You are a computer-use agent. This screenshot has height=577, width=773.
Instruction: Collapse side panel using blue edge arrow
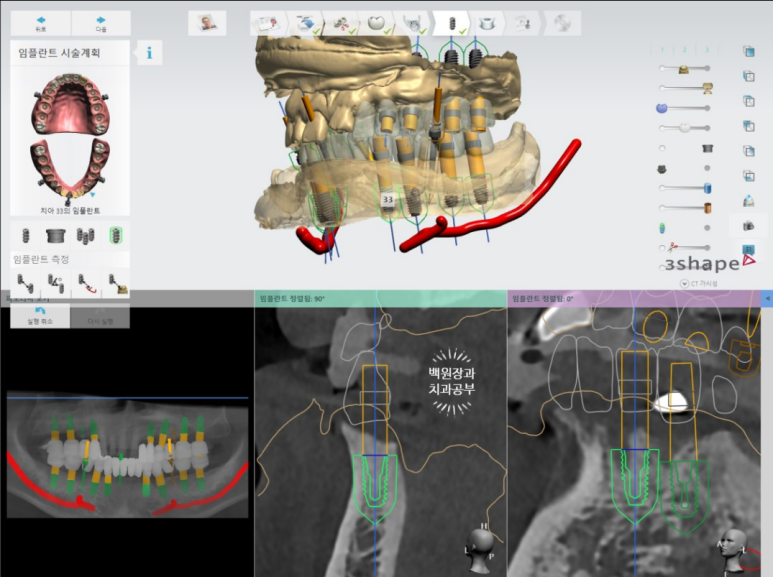tap(767, 298)
